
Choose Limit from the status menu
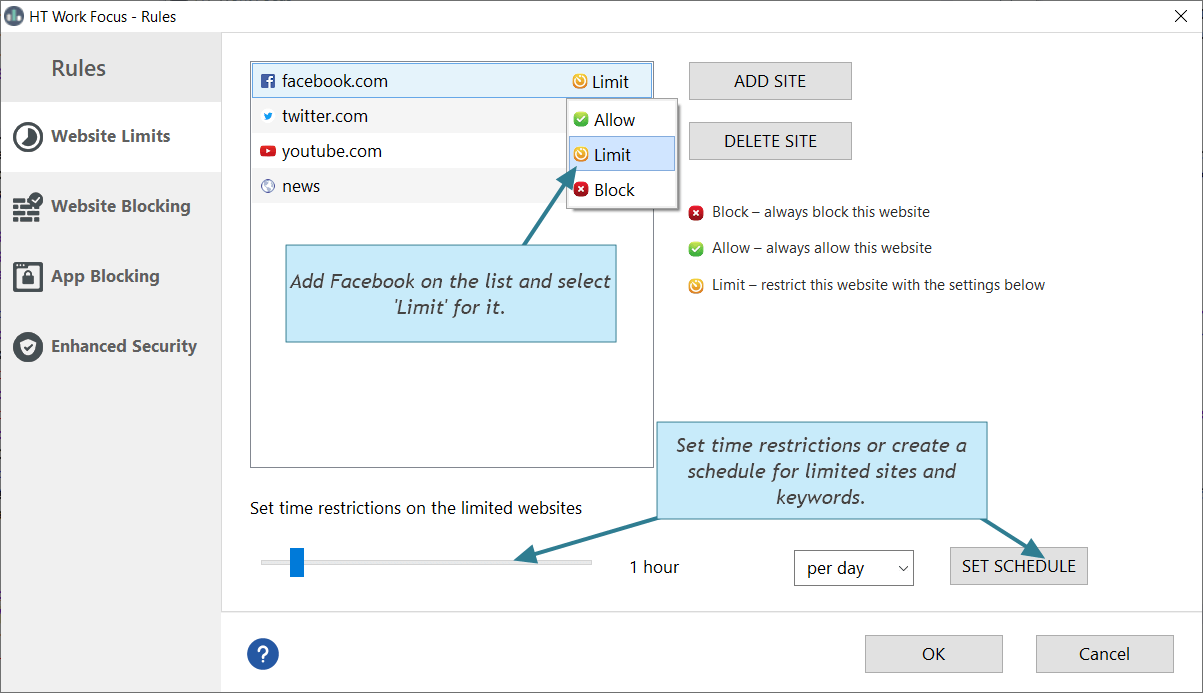[622, 154]
